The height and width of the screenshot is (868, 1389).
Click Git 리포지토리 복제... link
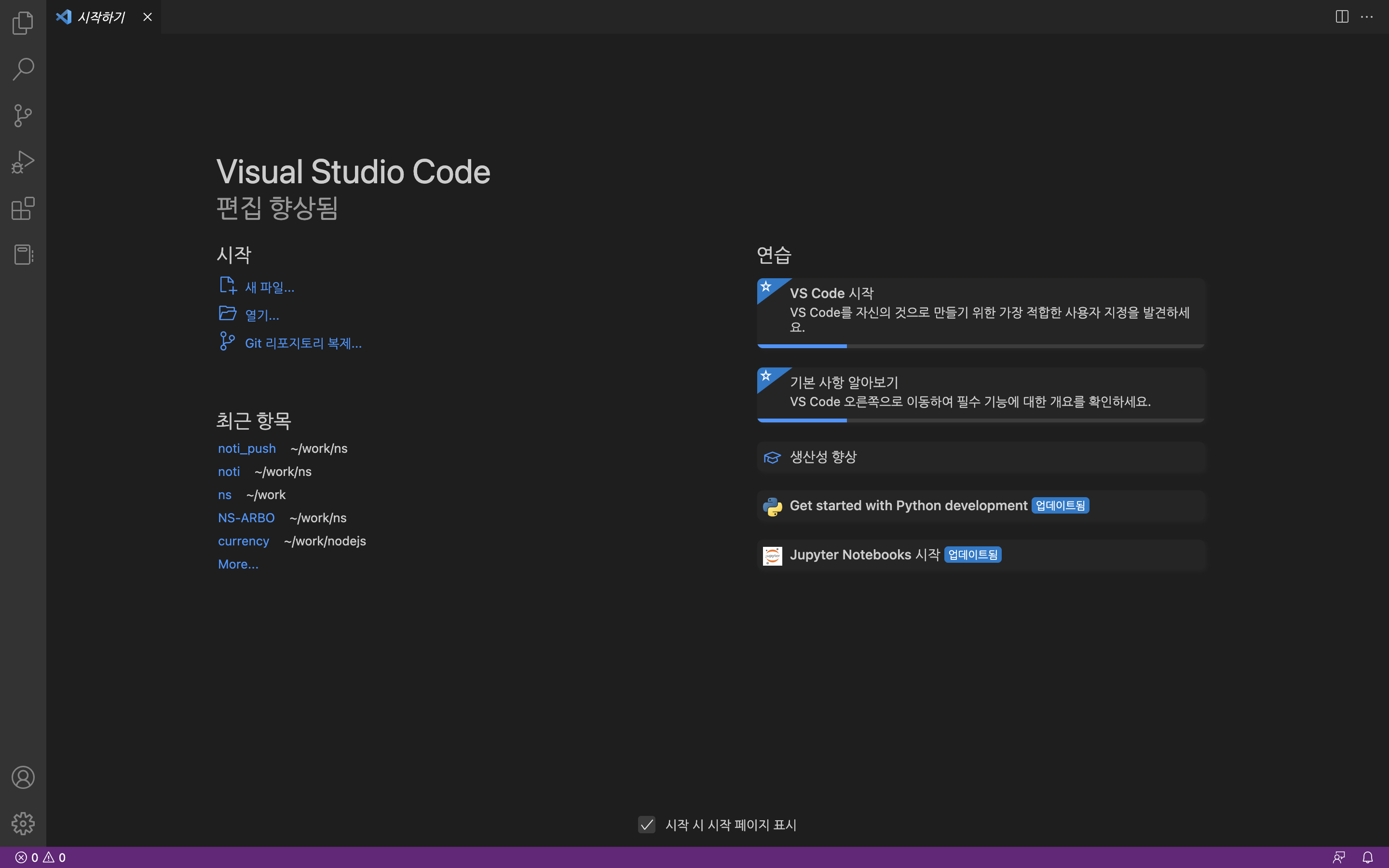click(303, 343)
